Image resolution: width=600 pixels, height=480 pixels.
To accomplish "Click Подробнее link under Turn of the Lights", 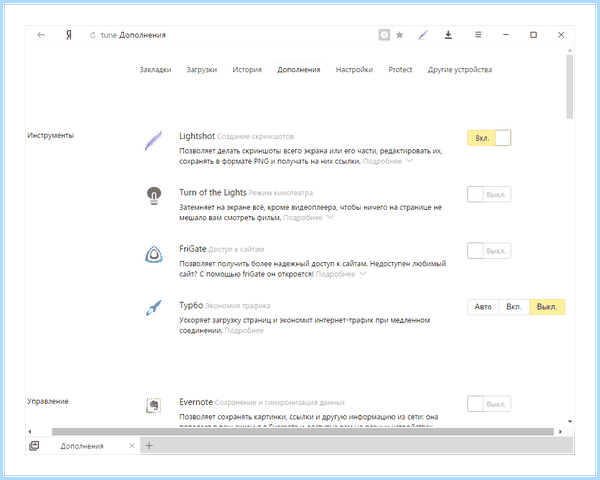I will pos(303,217).
